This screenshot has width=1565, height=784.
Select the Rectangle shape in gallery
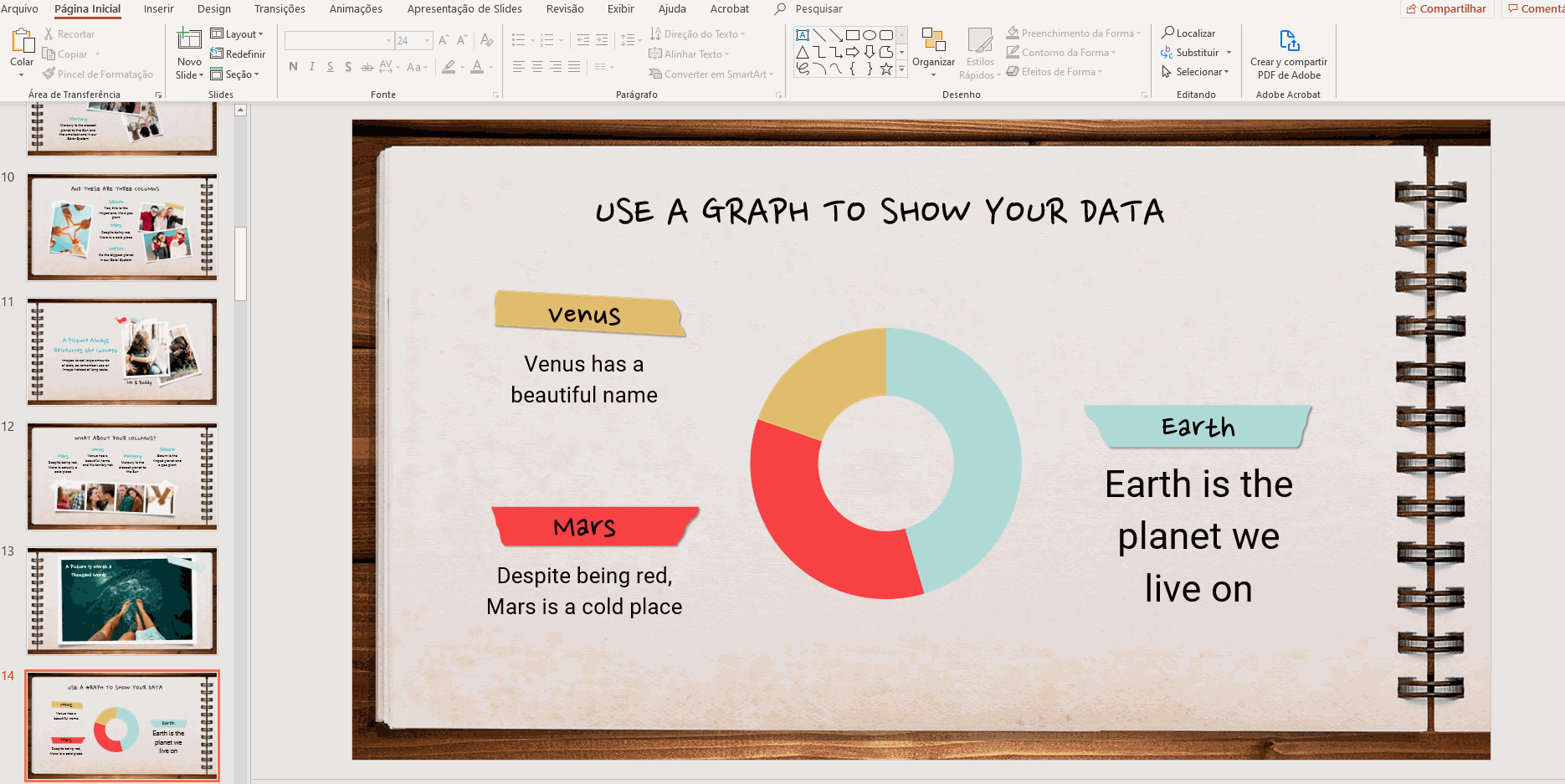coord(853,35)
